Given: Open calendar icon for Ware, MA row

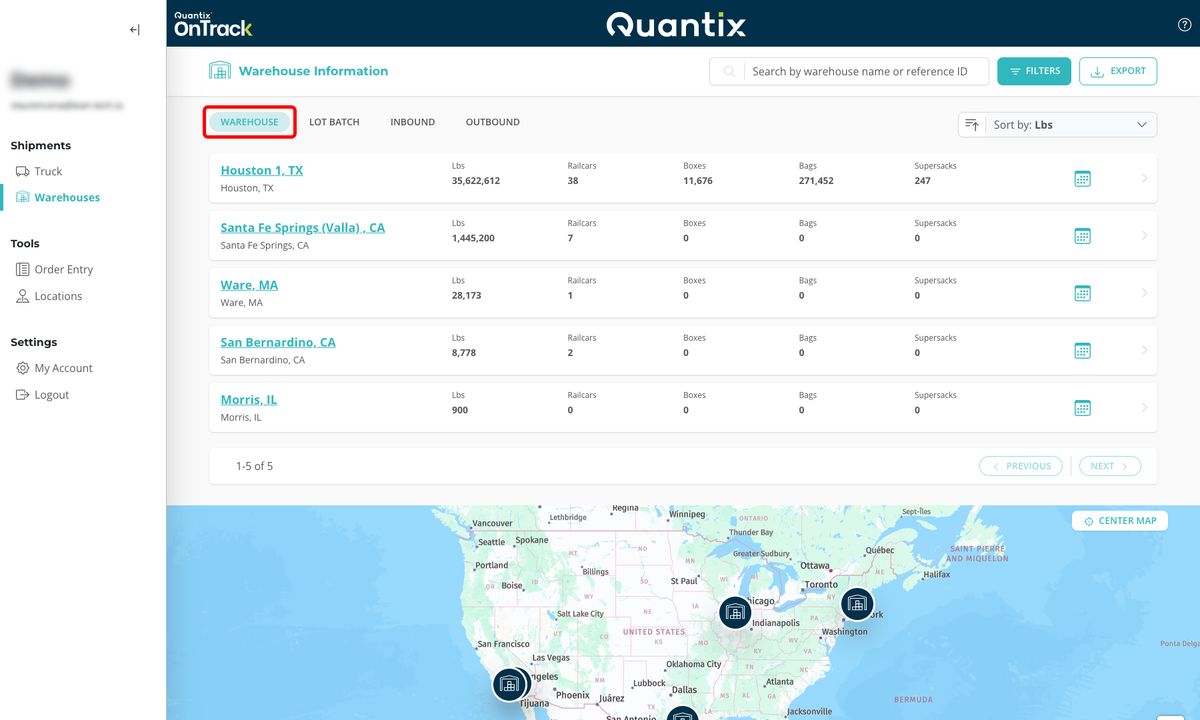Looking at the screenshot, I should point(1082,293).
